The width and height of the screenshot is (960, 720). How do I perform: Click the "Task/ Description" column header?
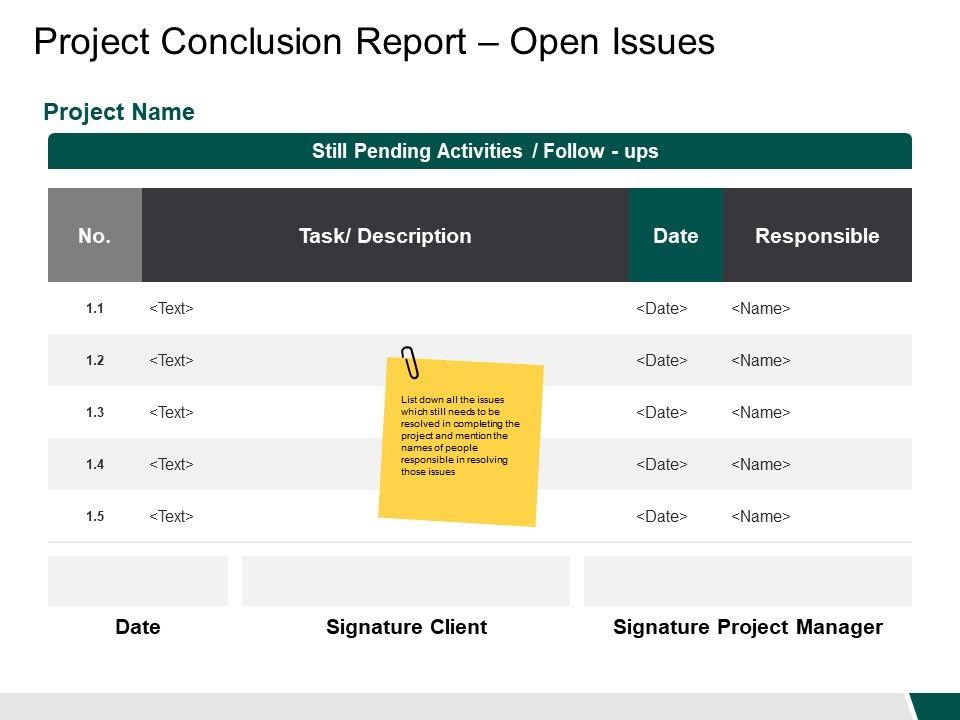(x=385, y=236)
